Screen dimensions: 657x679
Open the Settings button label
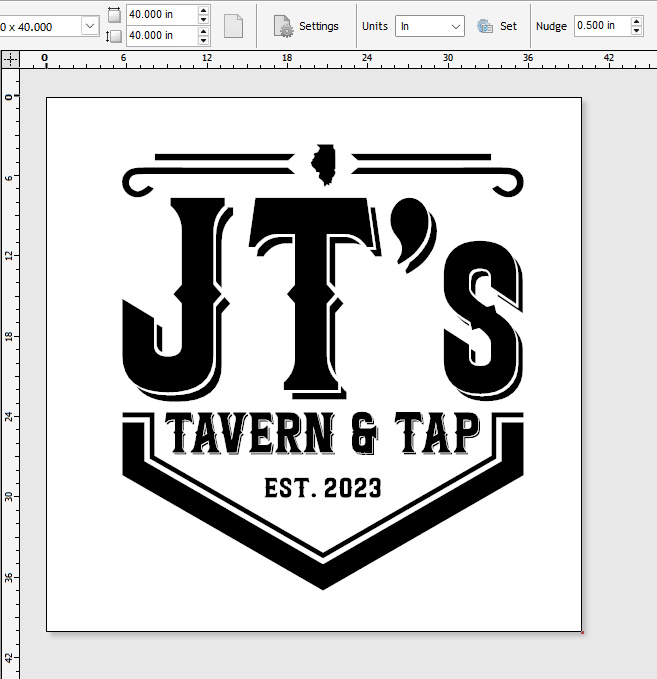point(318,26)
